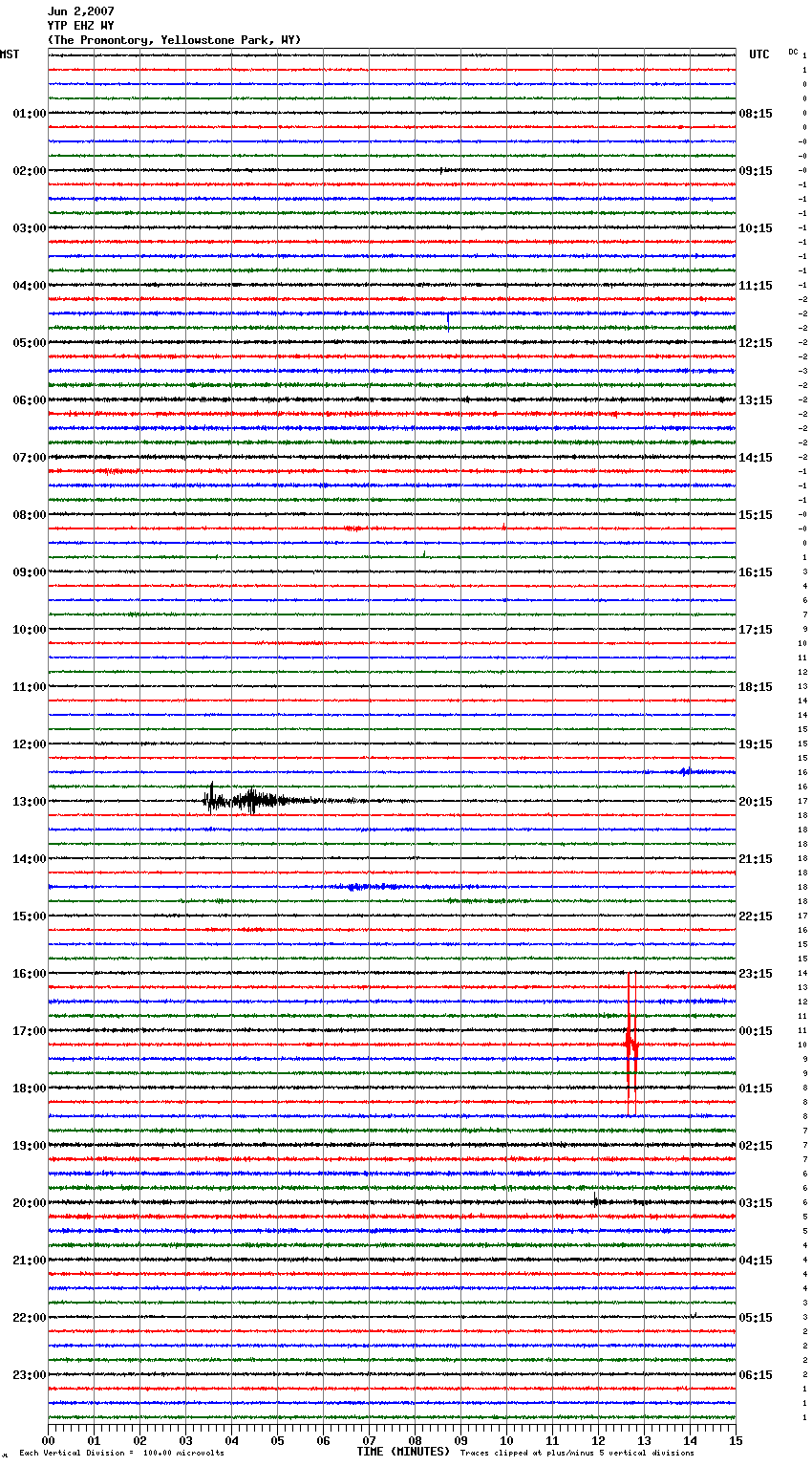Image resolution: width=812 pixels, height=1466 pixels.
Task: Click the Each Vertical Division scale note
Action: (121, 1454)
